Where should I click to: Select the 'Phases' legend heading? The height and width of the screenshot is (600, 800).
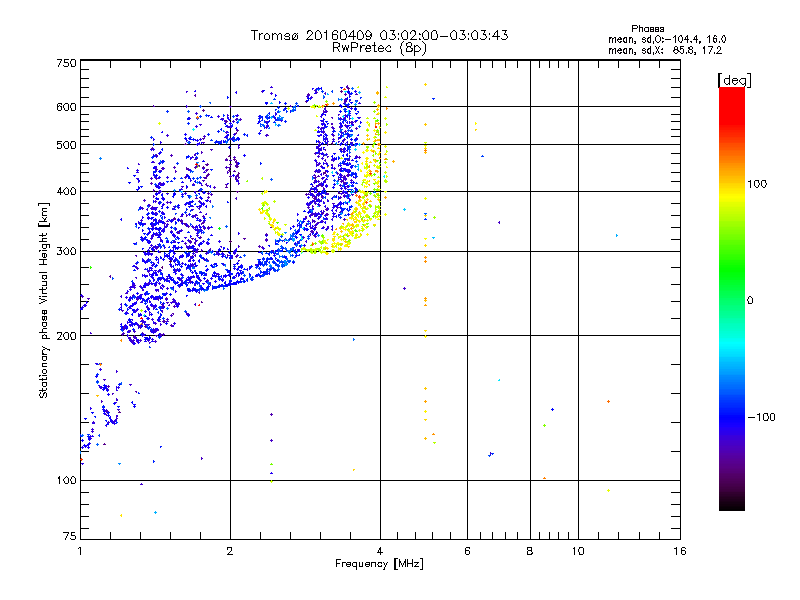click(x=647, y=29)
